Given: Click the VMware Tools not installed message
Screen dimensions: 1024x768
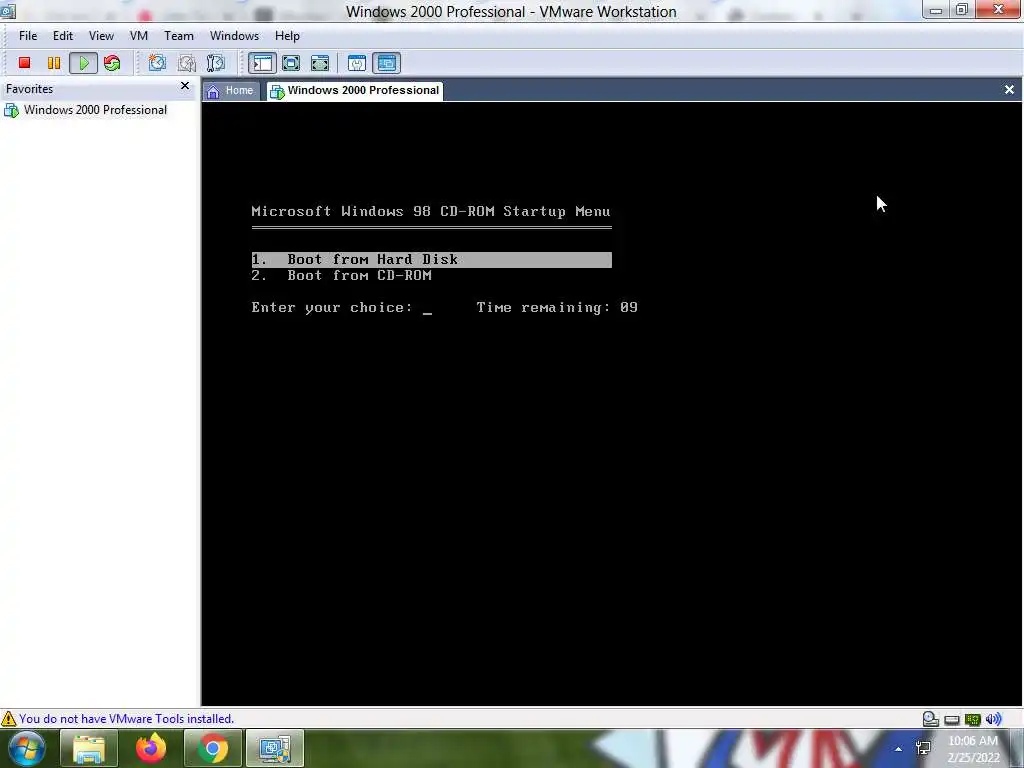Looking at the screenshot, I should point(126,718).
